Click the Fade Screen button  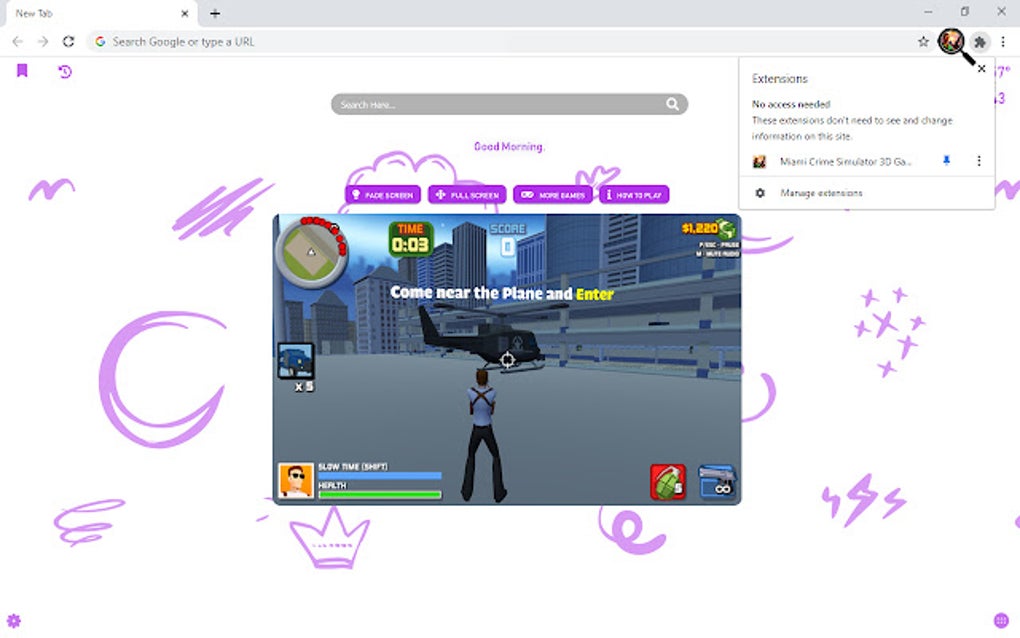click(382, 194)
